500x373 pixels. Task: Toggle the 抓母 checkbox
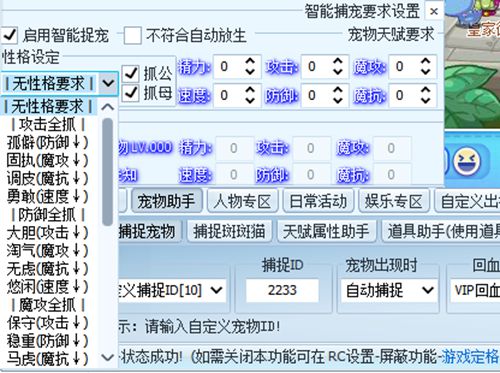tap(130, 93)
